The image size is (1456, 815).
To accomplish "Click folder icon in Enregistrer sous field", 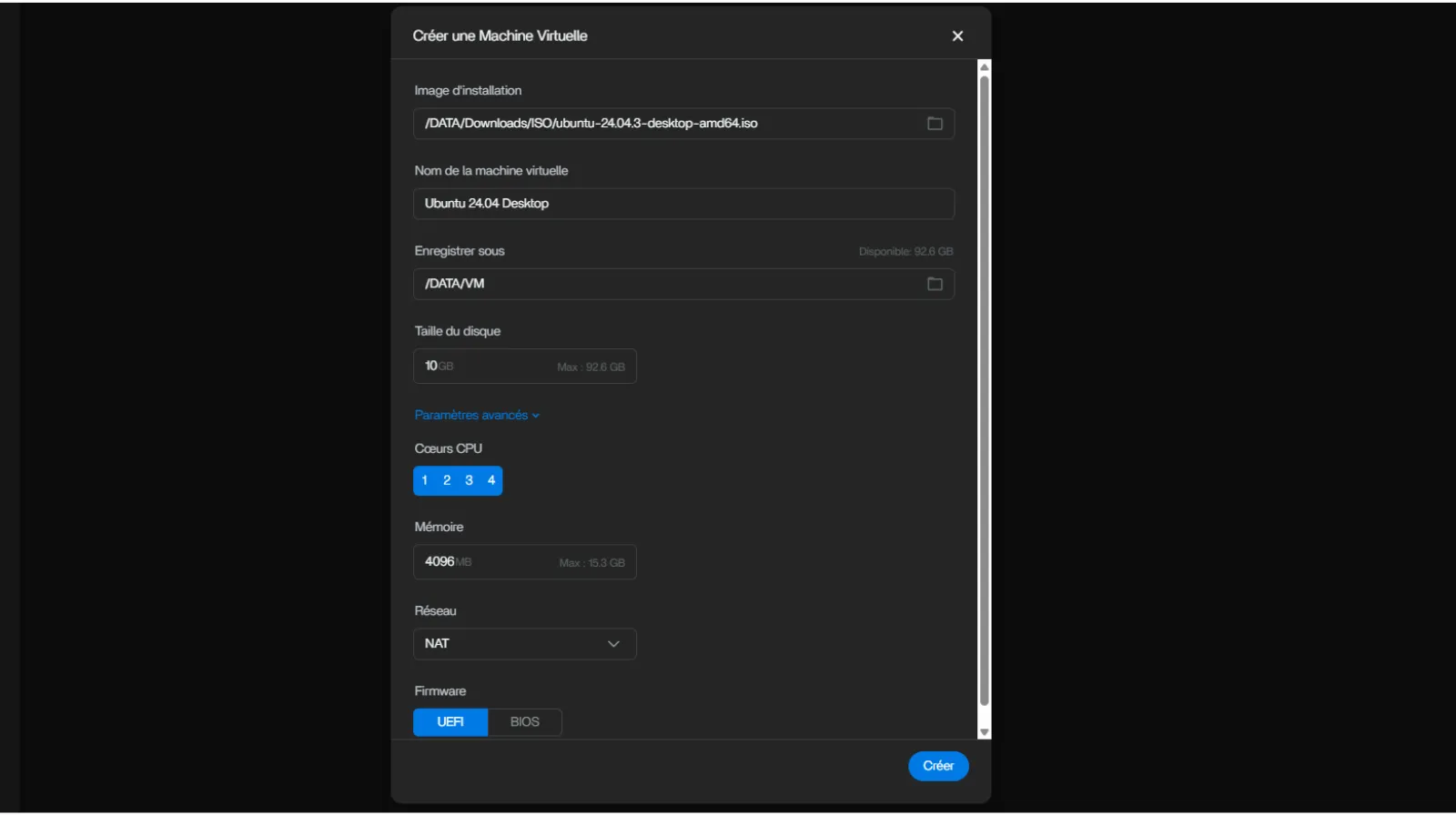I will [x=935, y=284].
